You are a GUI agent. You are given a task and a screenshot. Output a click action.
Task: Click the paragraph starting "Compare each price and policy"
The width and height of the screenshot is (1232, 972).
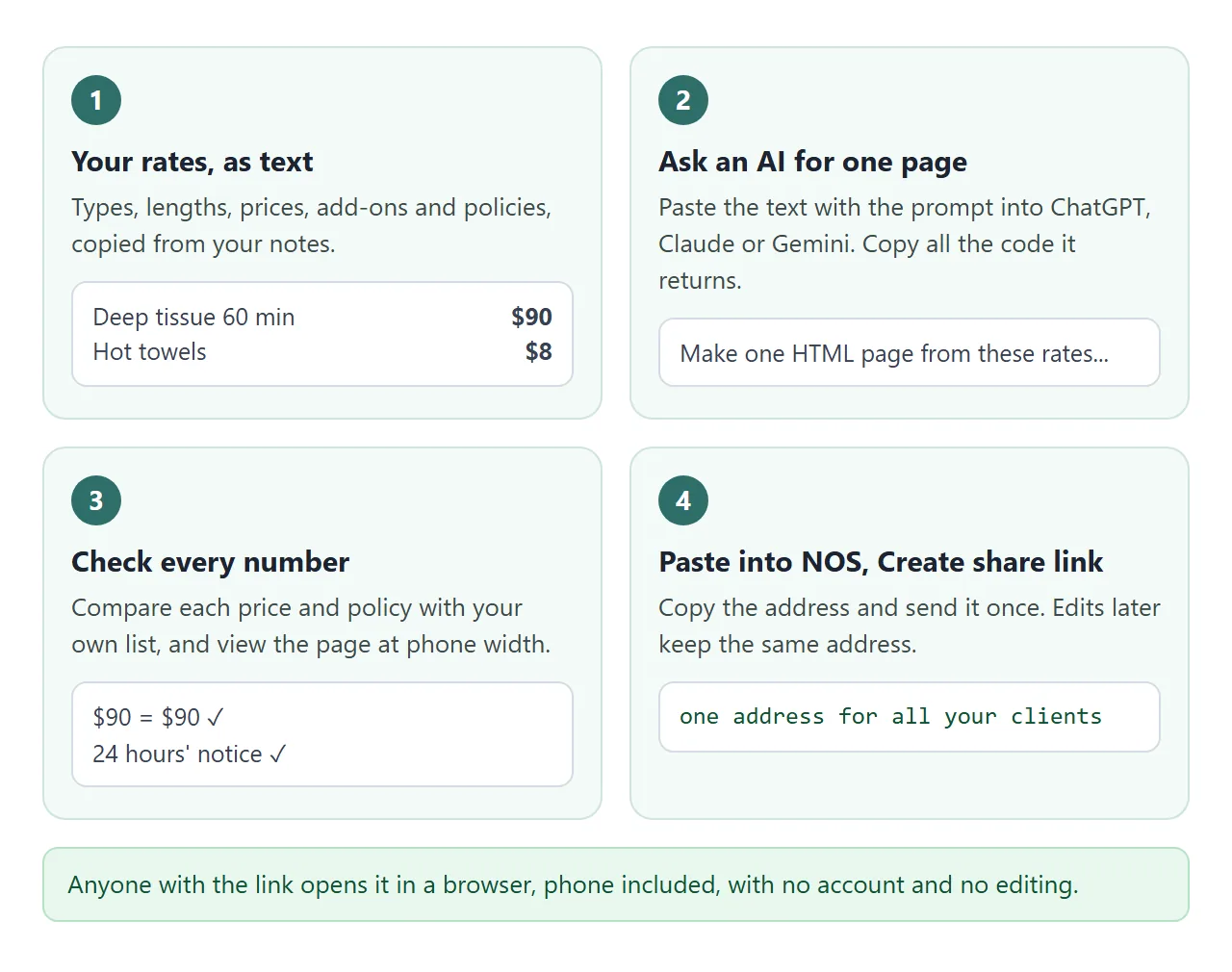tap(311, 626)
